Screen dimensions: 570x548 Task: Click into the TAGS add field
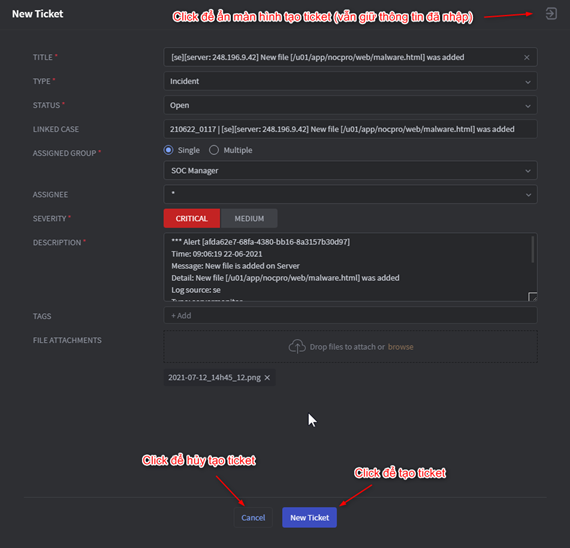(350, 315)
